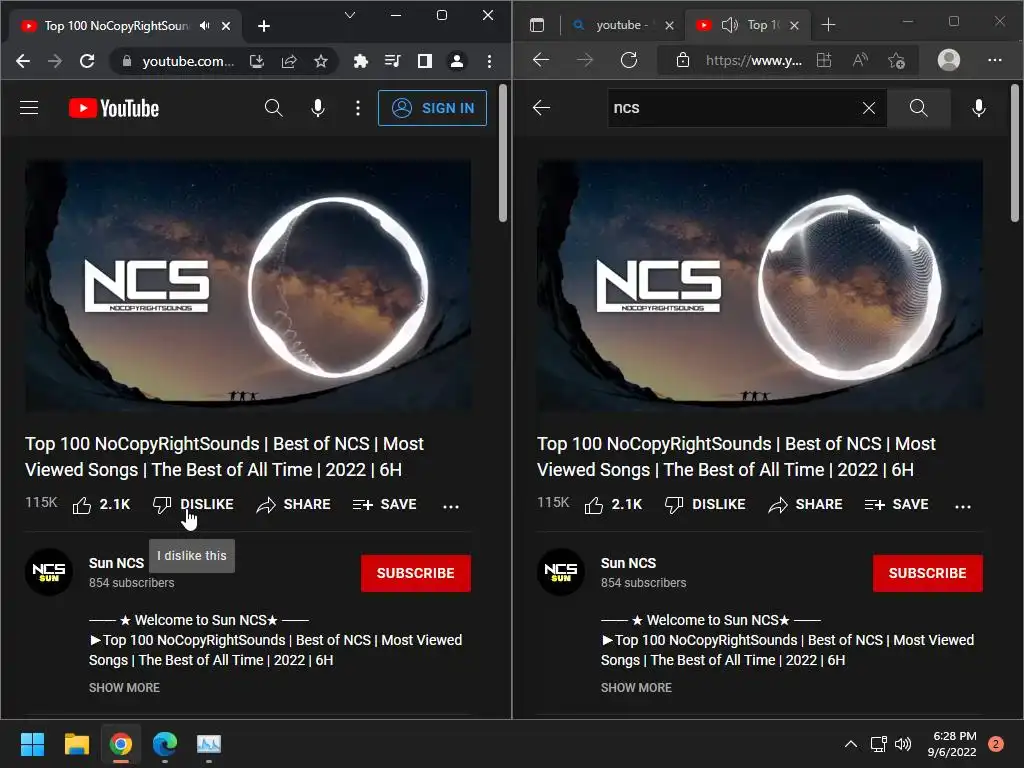This screenshot has width=1024, height=768.
Task: Open a new tab in Edge
Action: pyautogui.click(x=828, y=25)
